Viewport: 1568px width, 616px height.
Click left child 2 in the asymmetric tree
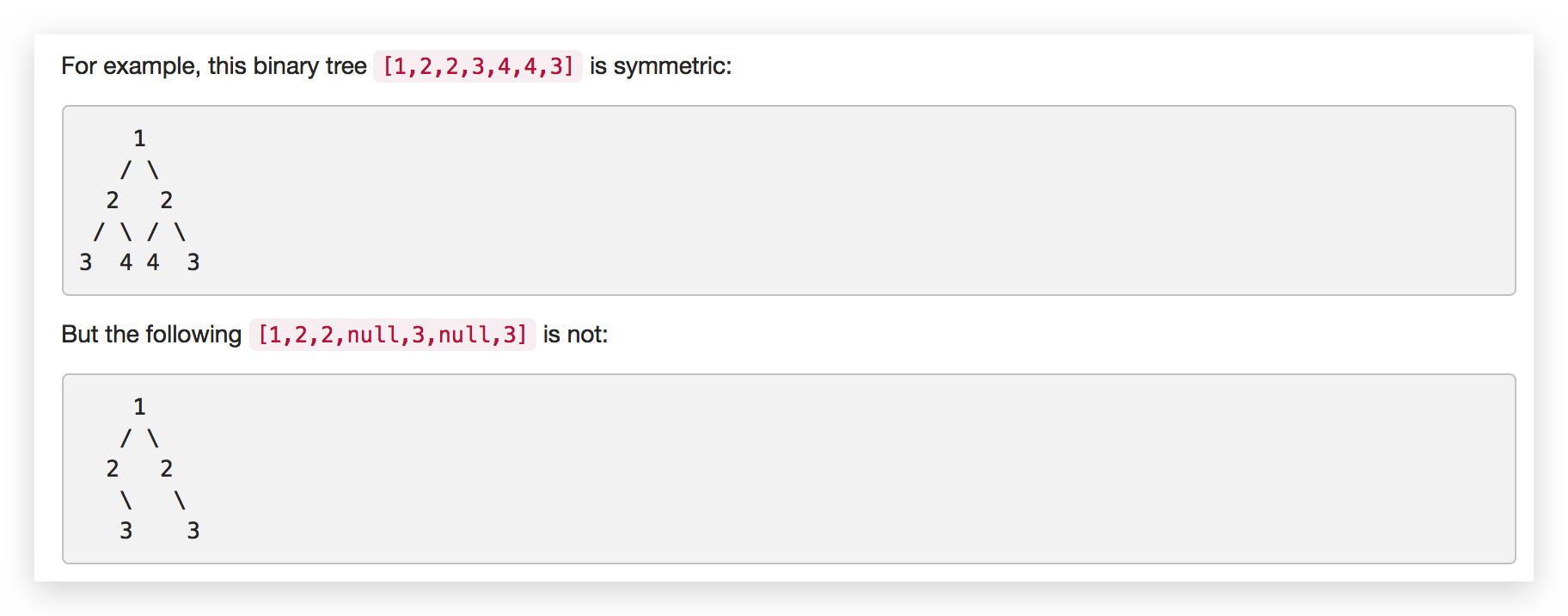click(113, 469)
